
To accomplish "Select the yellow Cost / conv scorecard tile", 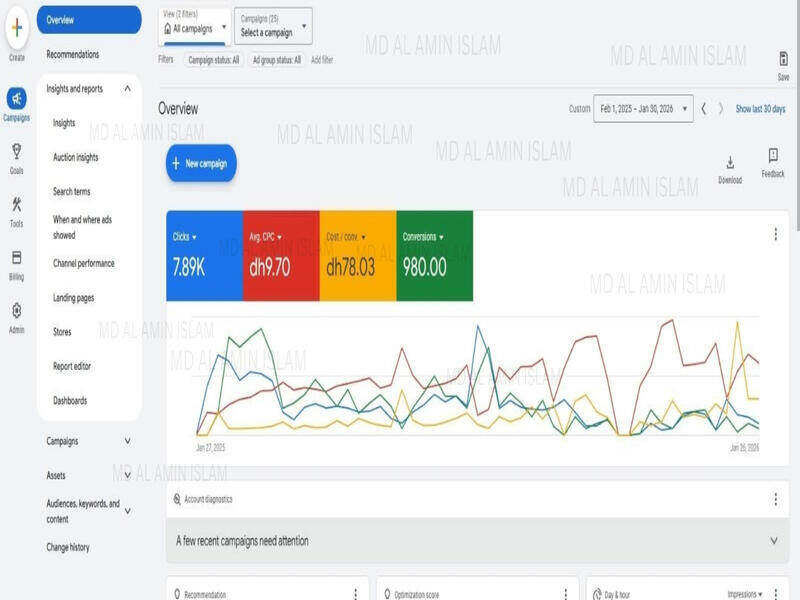I will click(358, 256).
